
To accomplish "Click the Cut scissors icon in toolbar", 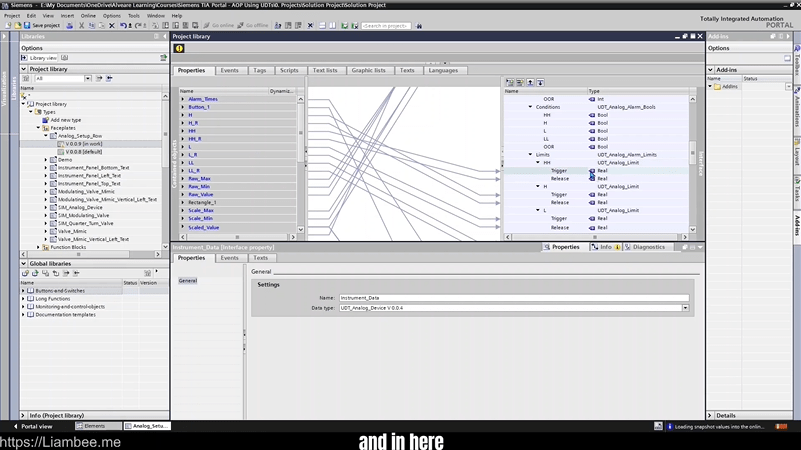I will click(x=81, y=25).
